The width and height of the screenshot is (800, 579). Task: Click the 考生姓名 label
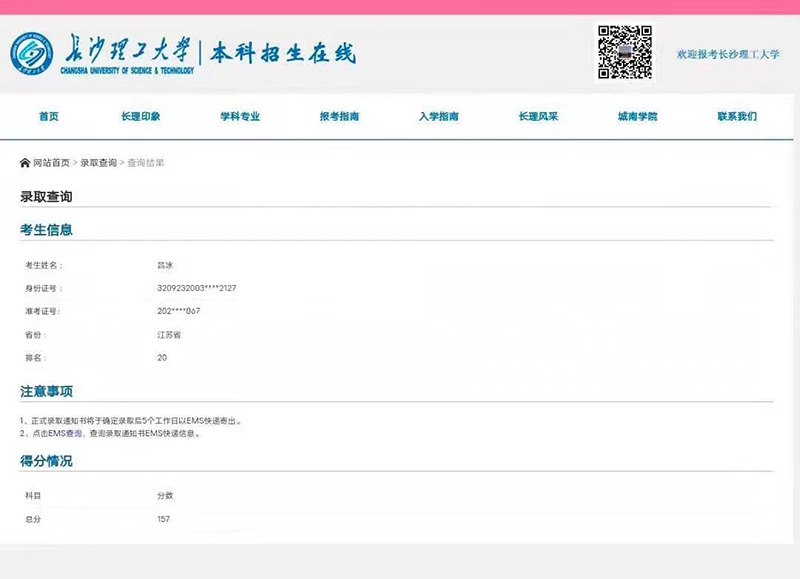pyautogui.click(x=44, y=265)
